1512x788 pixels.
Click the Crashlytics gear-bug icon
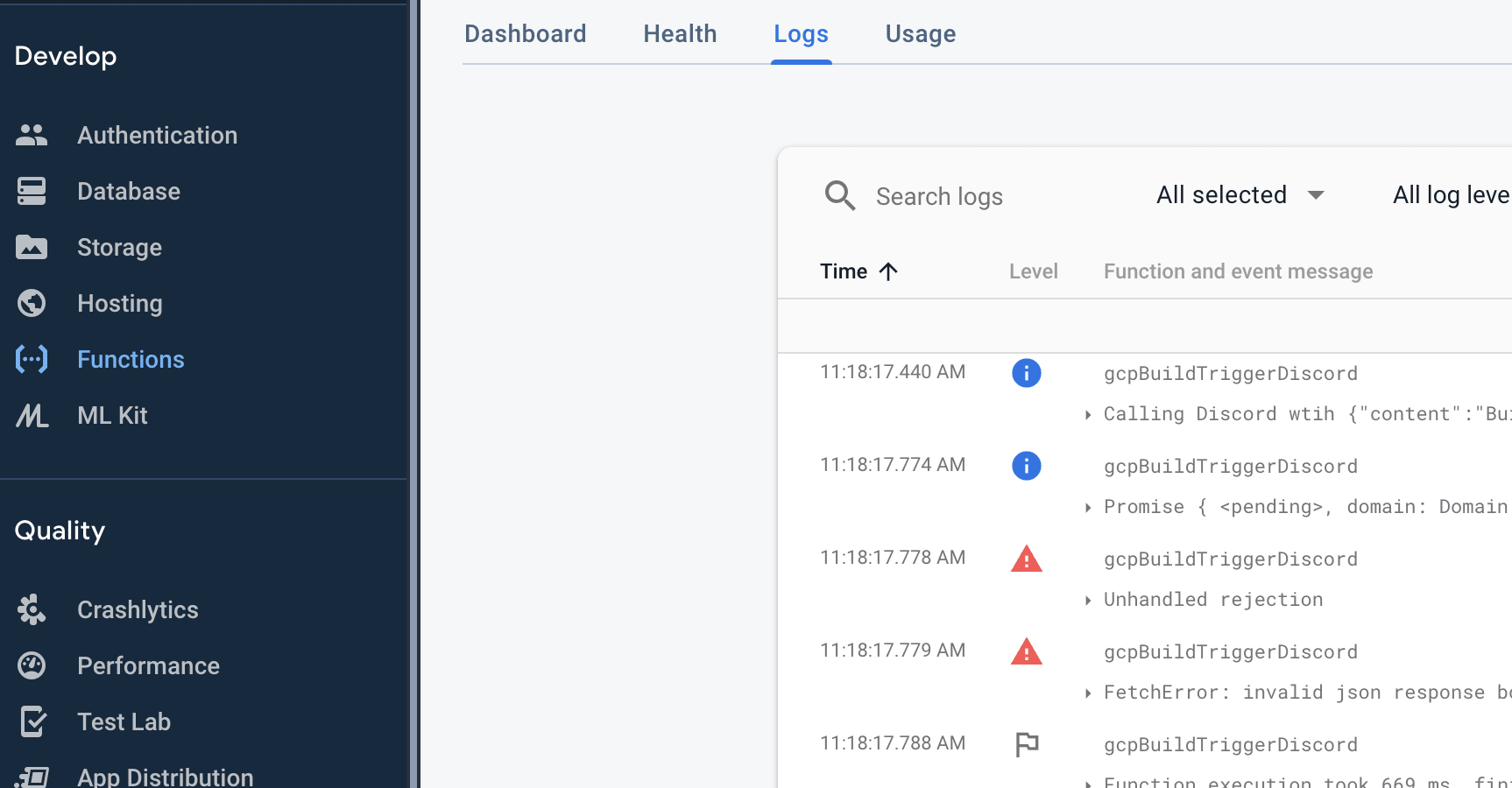tap(32, 609)
